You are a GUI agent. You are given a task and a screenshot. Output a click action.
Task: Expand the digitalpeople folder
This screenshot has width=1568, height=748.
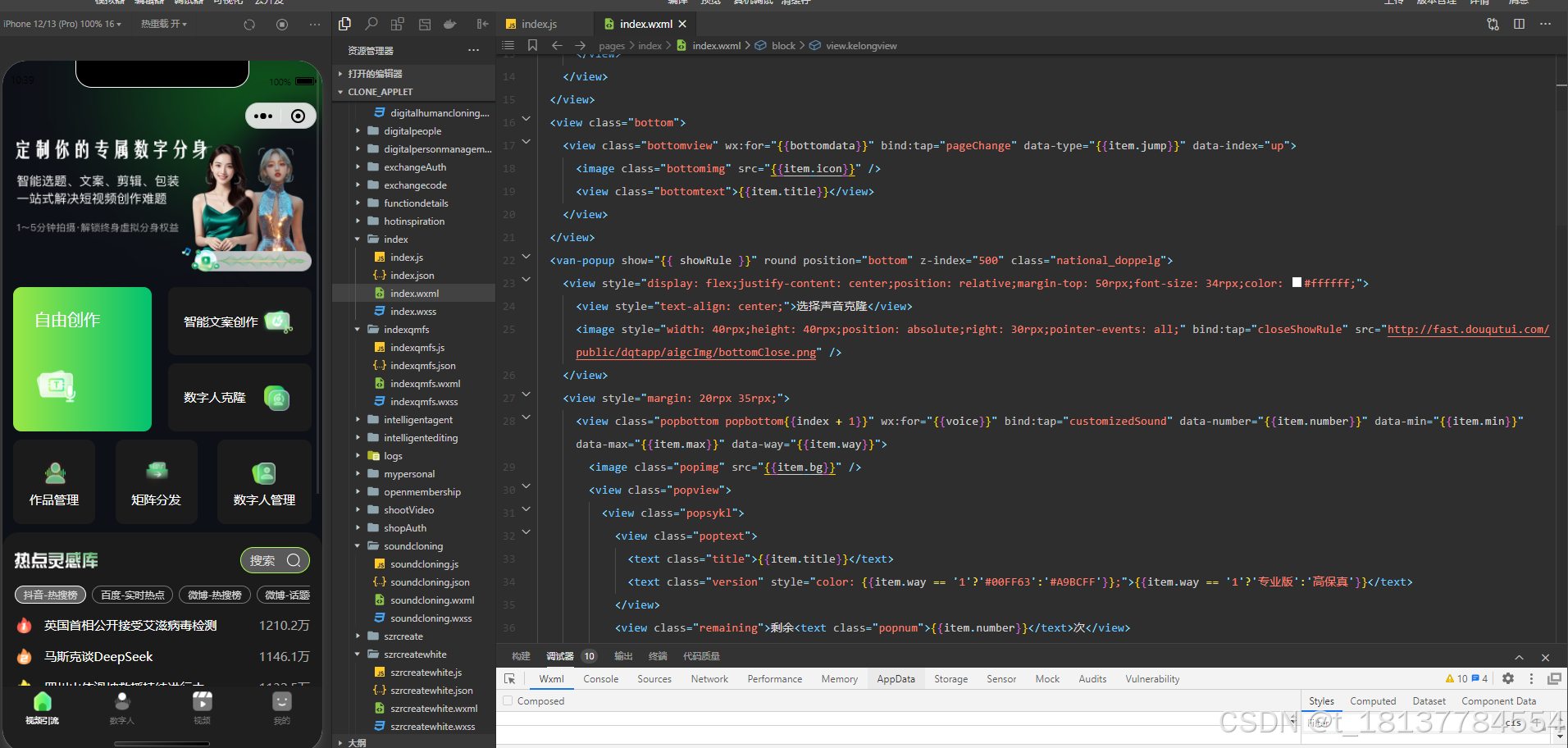412,131
